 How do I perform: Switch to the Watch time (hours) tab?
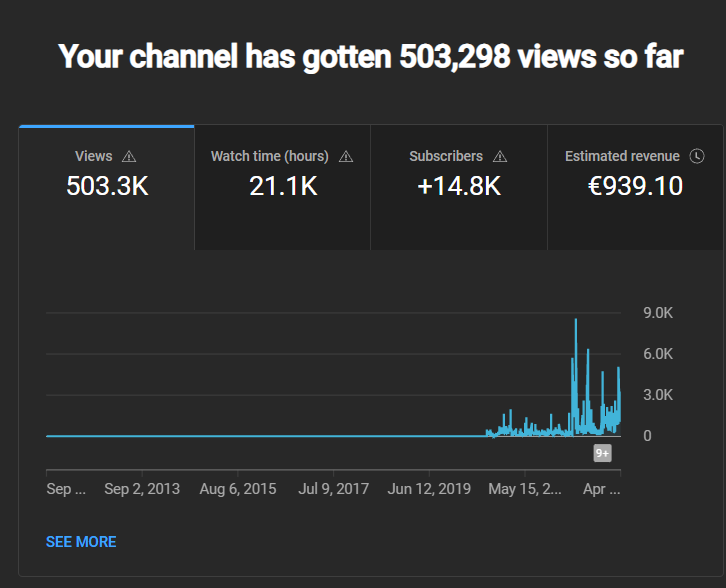point(282,188)
